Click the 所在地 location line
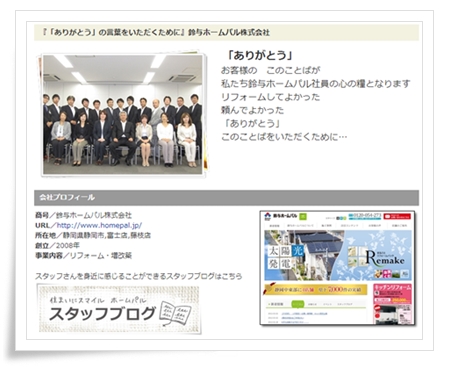 point(93,235)
